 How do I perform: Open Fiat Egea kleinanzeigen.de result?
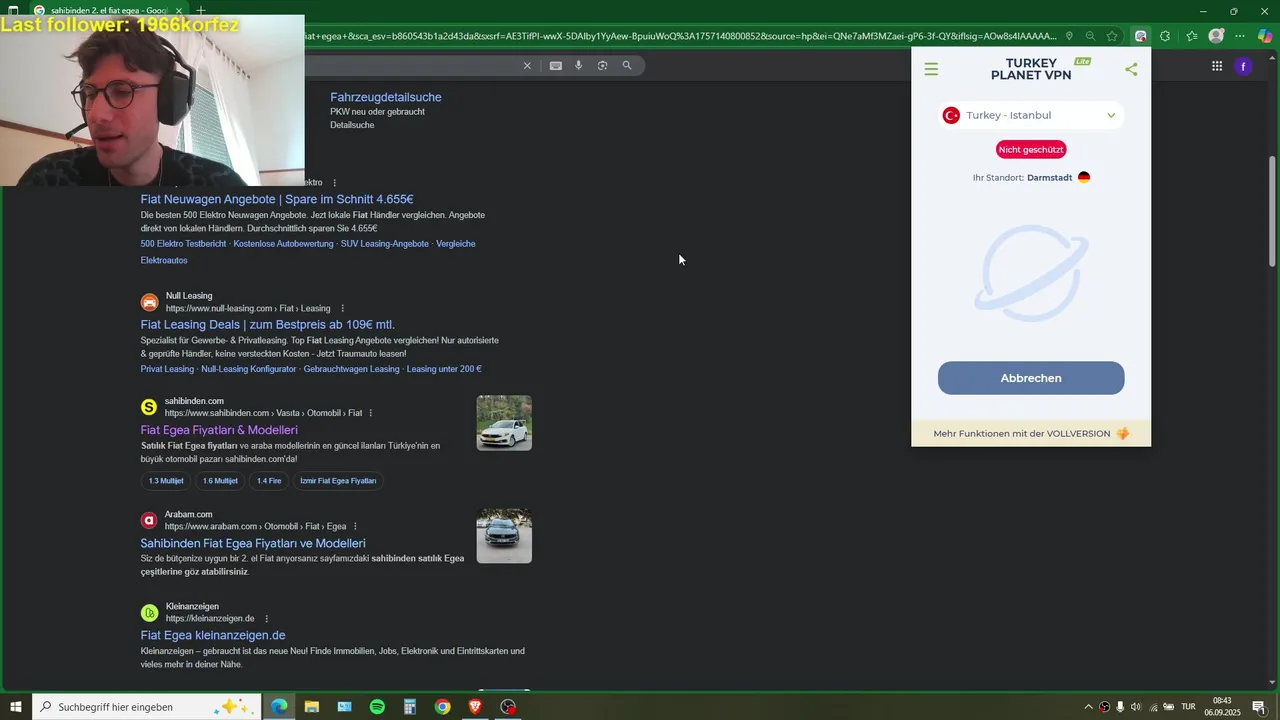coord(213,635)
